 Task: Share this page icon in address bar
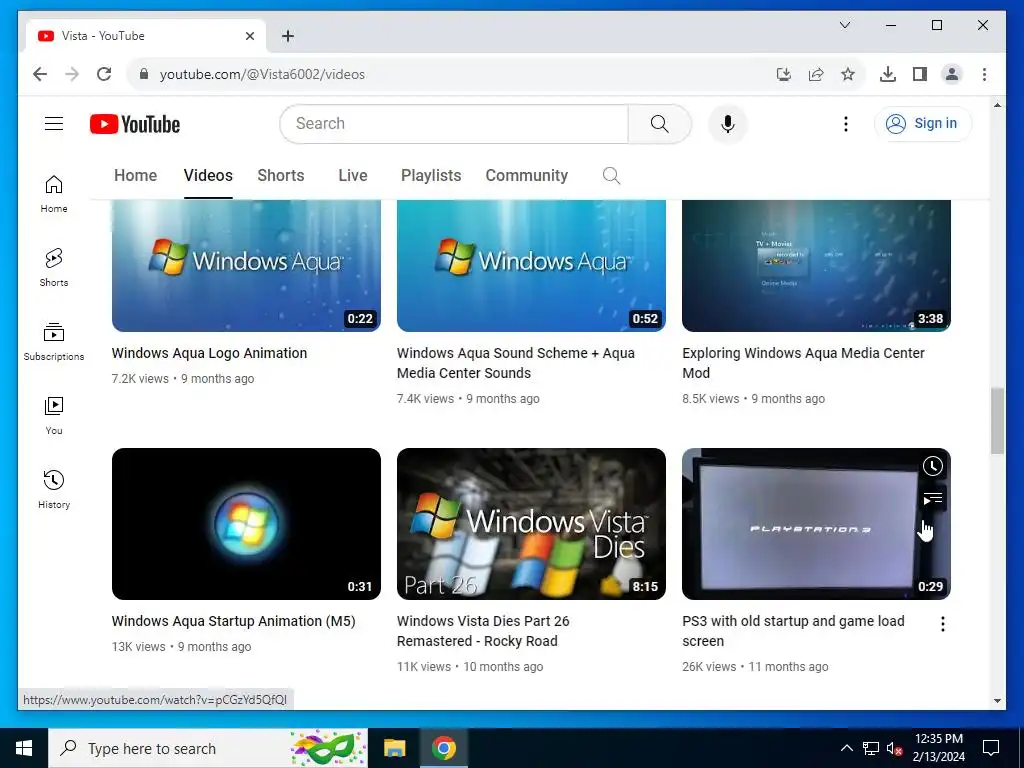point(816,74)
